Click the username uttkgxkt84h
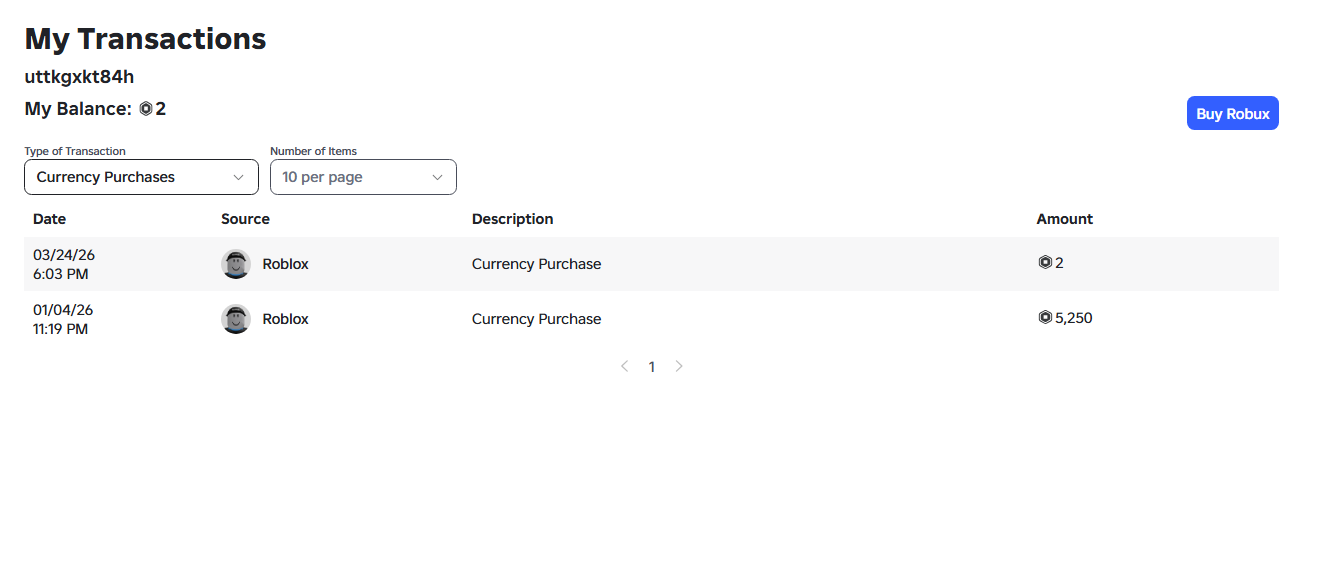 (x=79, y=77)
